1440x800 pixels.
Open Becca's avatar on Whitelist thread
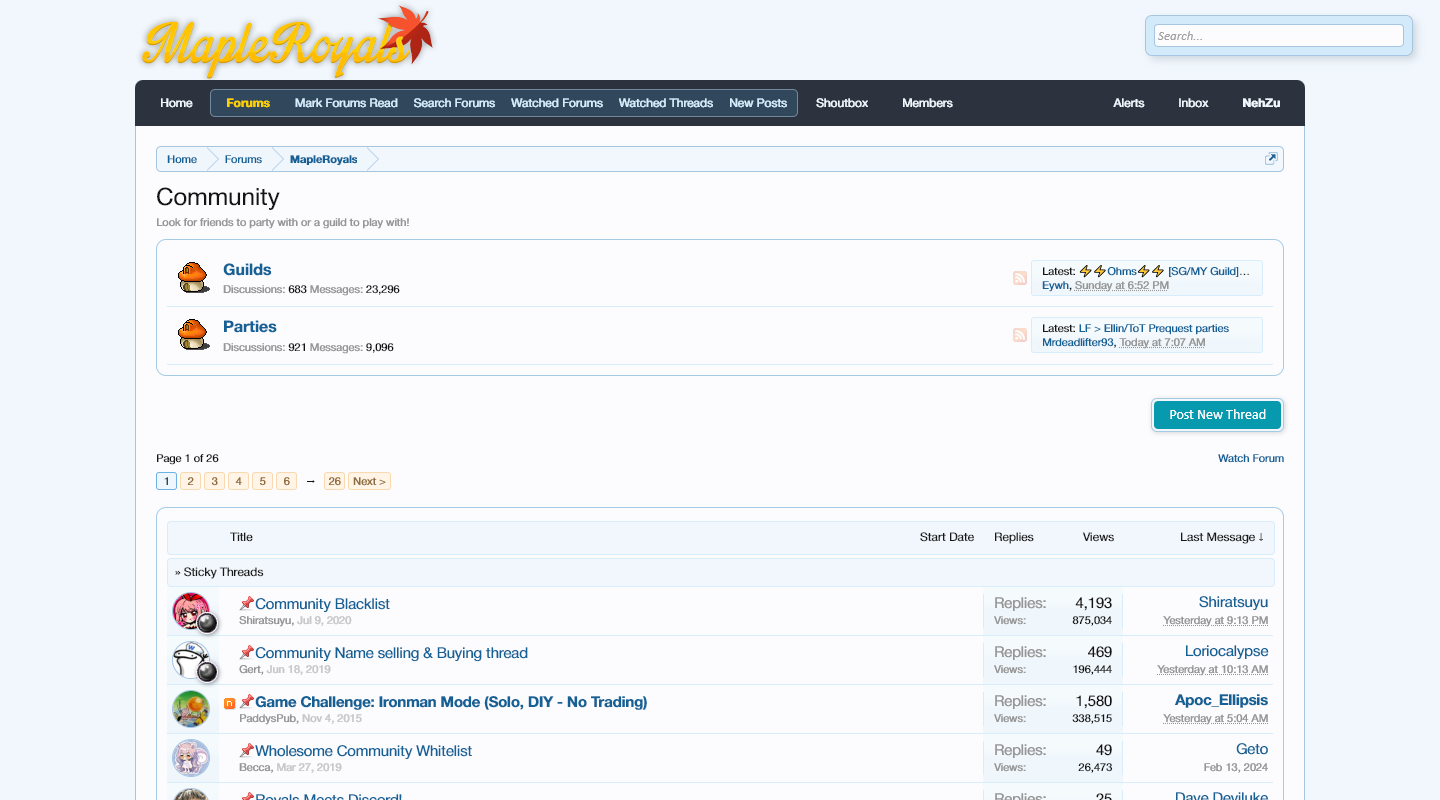191,758
